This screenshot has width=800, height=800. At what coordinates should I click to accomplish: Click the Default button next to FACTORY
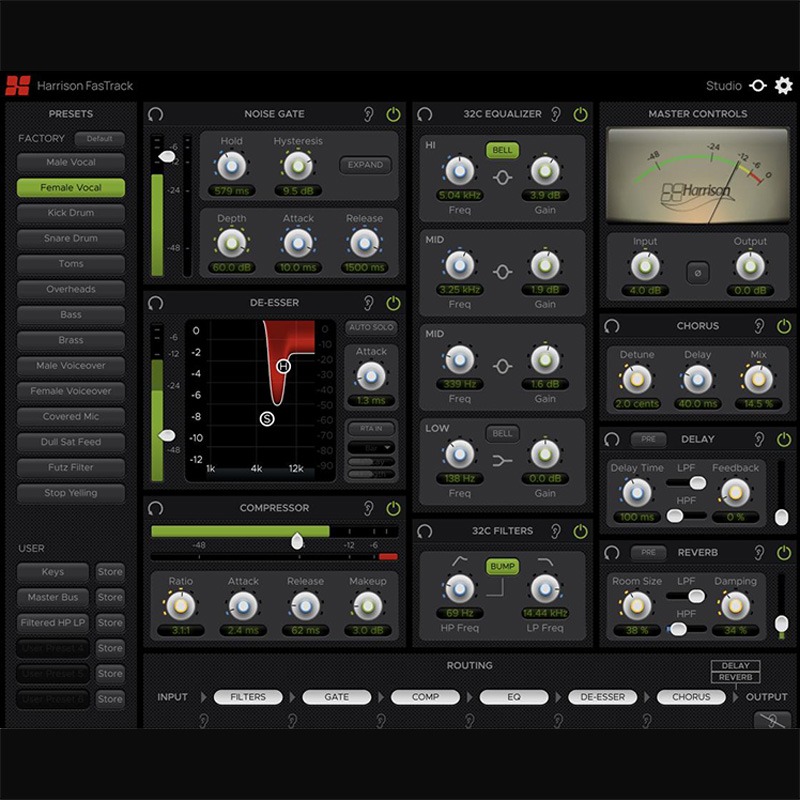pyautogui.click(x=99, y=139)
